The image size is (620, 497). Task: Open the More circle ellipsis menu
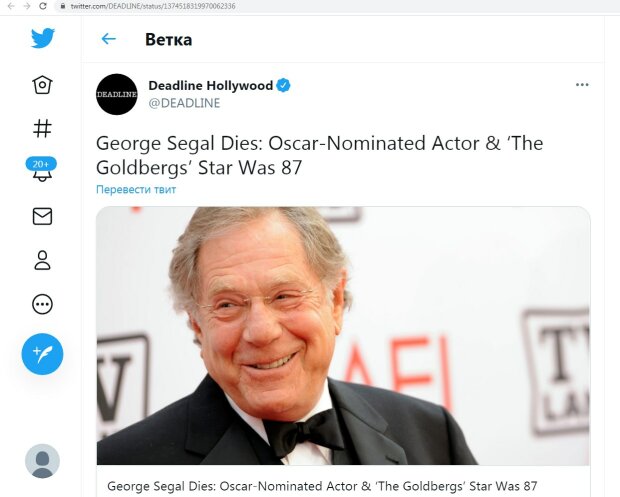(x=42, y=304)
